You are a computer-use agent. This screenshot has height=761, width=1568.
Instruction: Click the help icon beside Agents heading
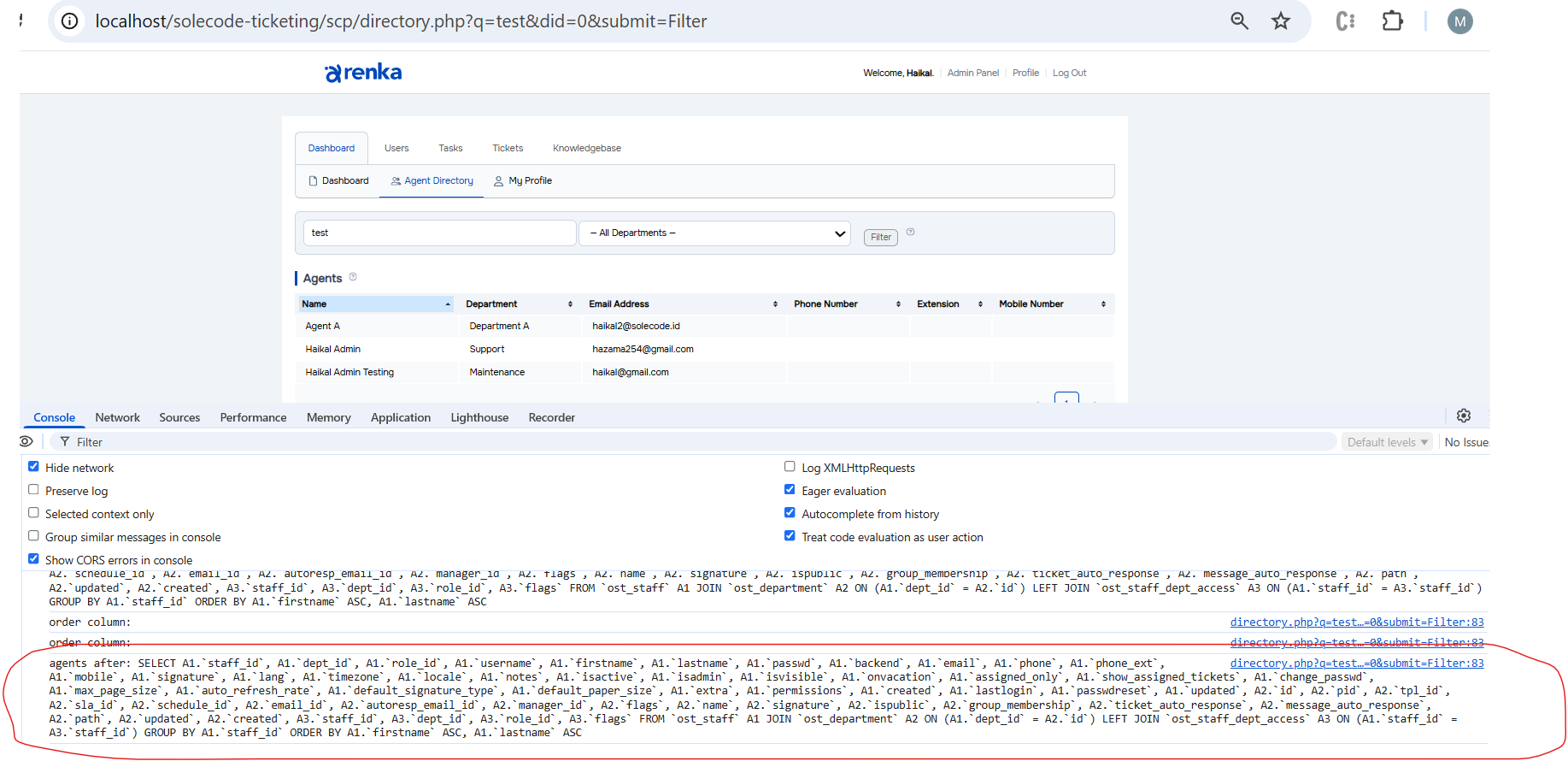(x=353, y=277)
